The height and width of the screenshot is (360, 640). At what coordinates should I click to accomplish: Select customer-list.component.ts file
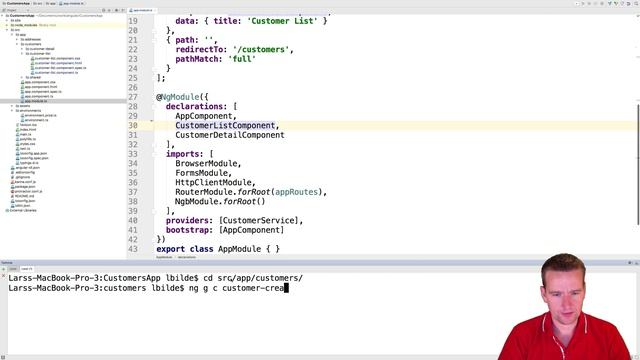click(54, 73)
